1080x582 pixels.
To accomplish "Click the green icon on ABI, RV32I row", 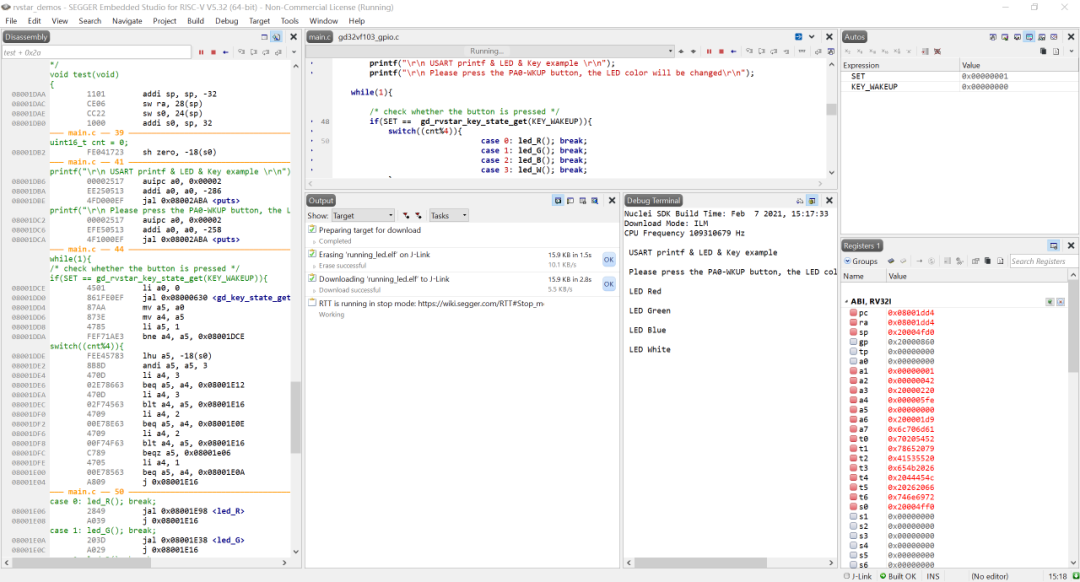I will [1049, 302].
